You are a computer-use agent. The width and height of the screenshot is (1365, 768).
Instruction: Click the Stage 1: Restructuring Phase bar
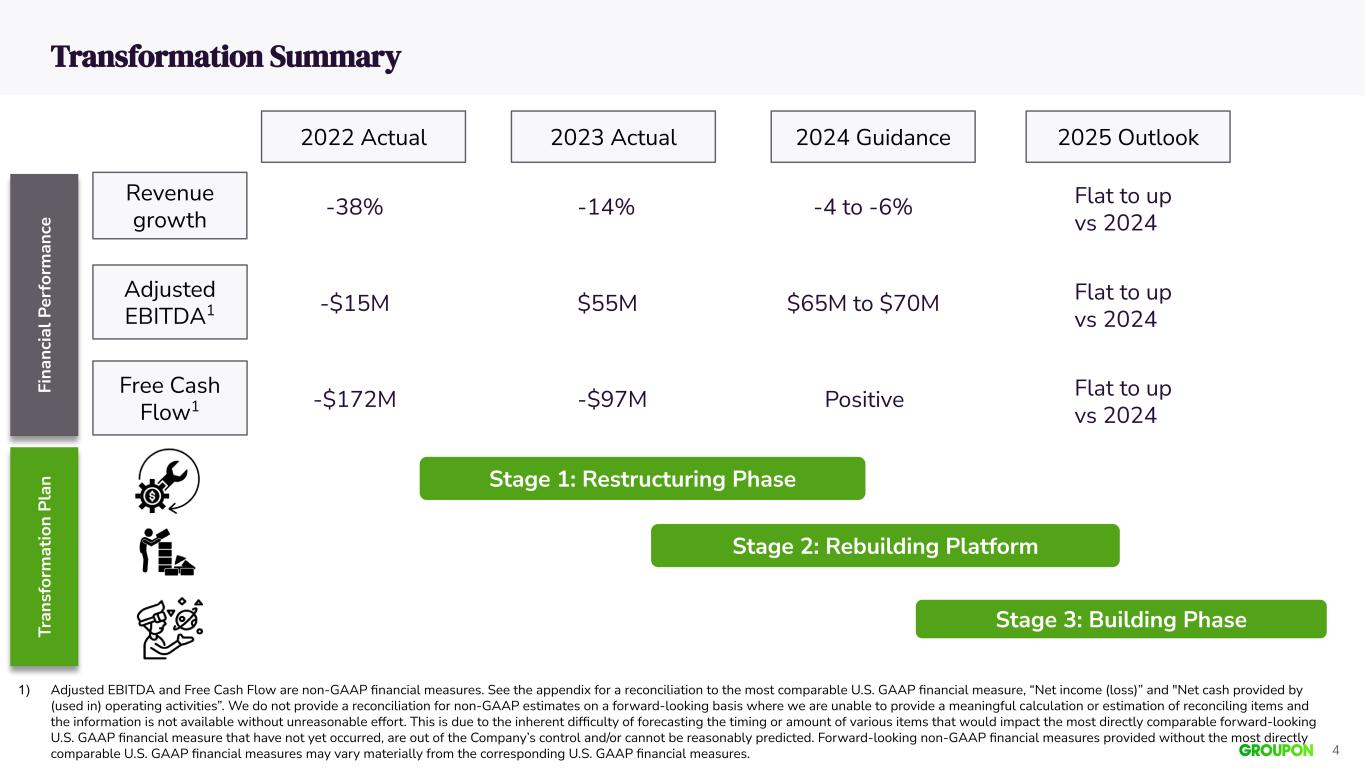pyautogui.click(x=642, y=479)
